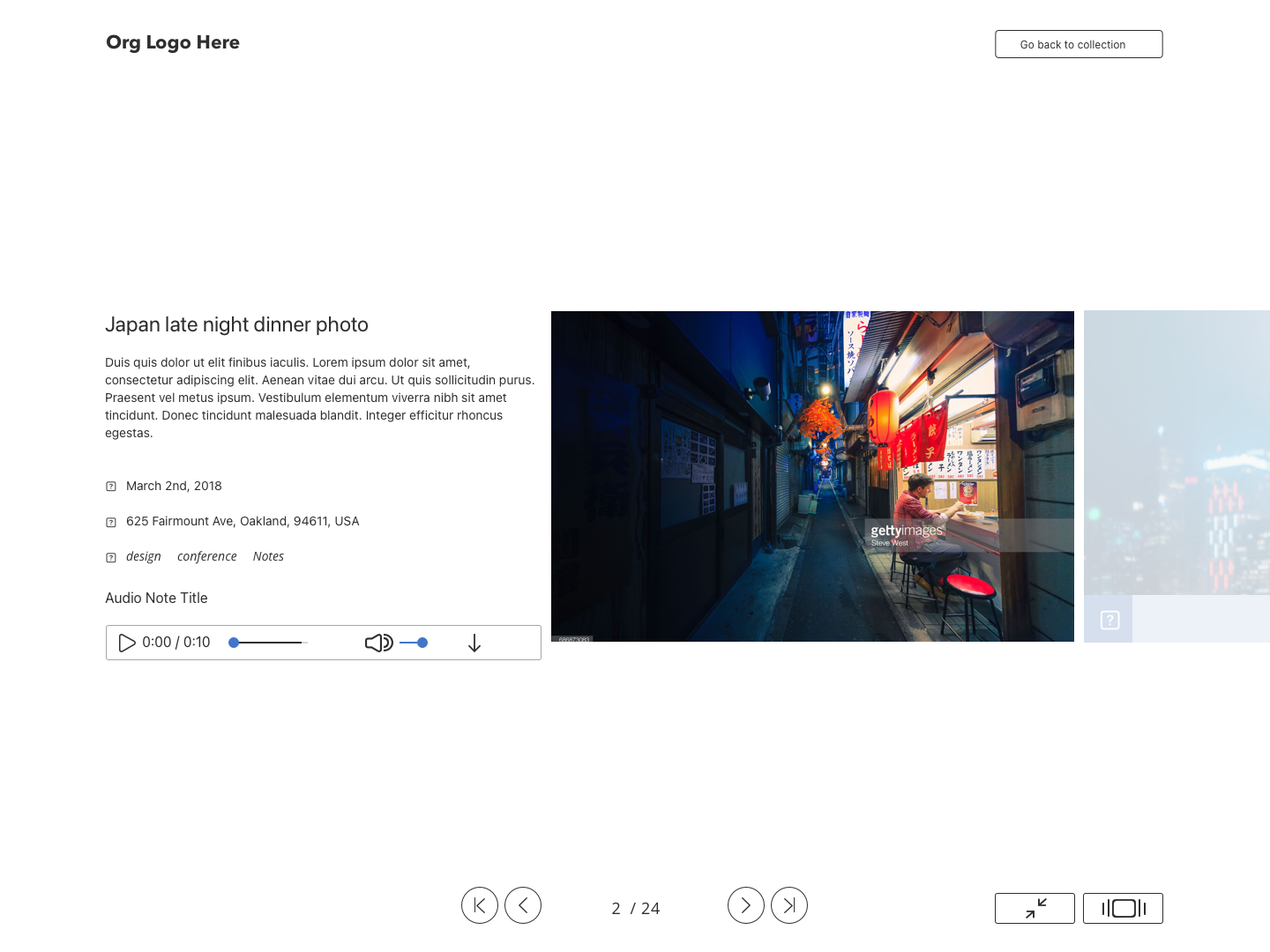
Task: Go to the previous item
Action: [x=523, y=905]
